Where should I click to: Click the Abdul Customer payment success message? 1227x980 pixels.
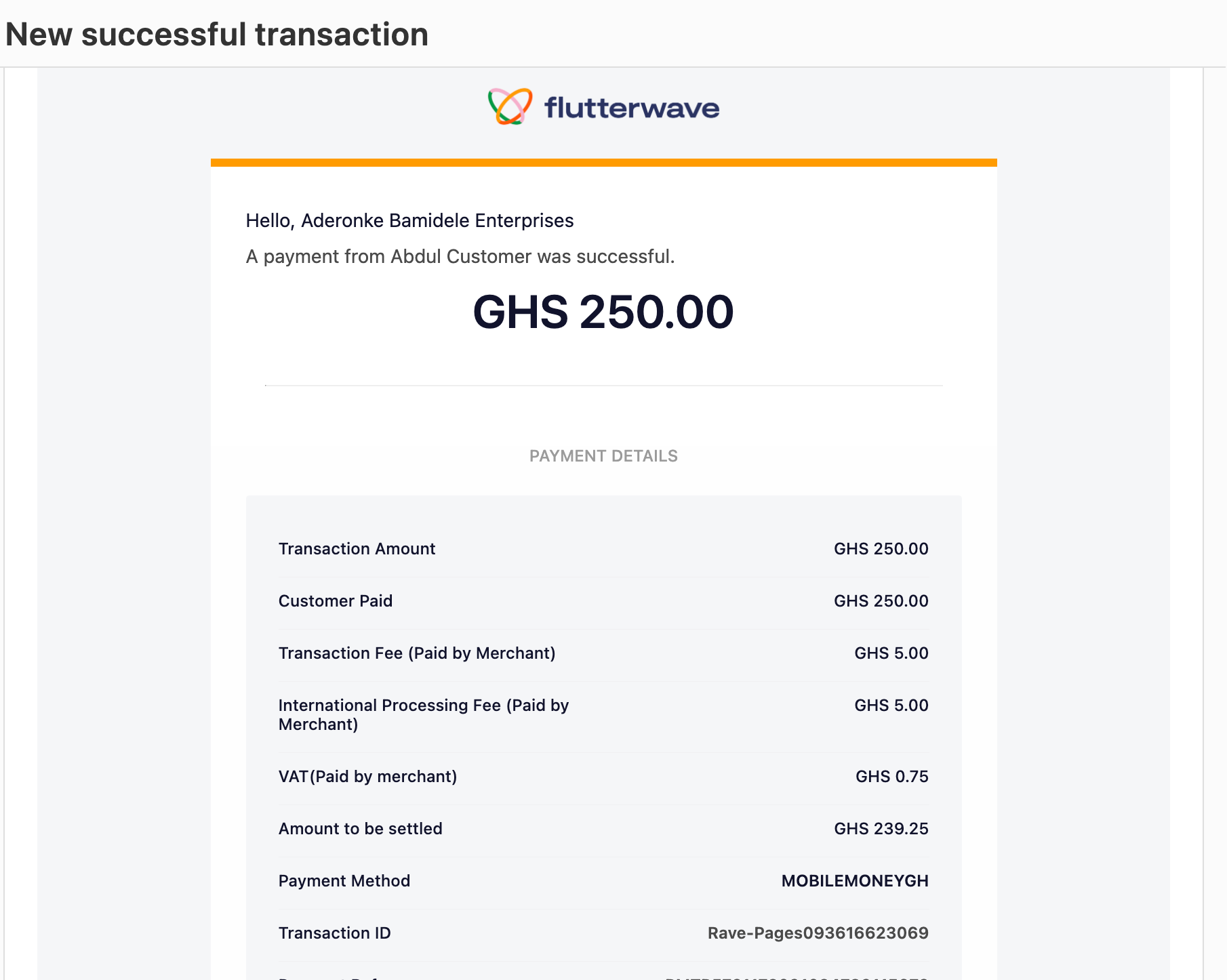(460, 256)
